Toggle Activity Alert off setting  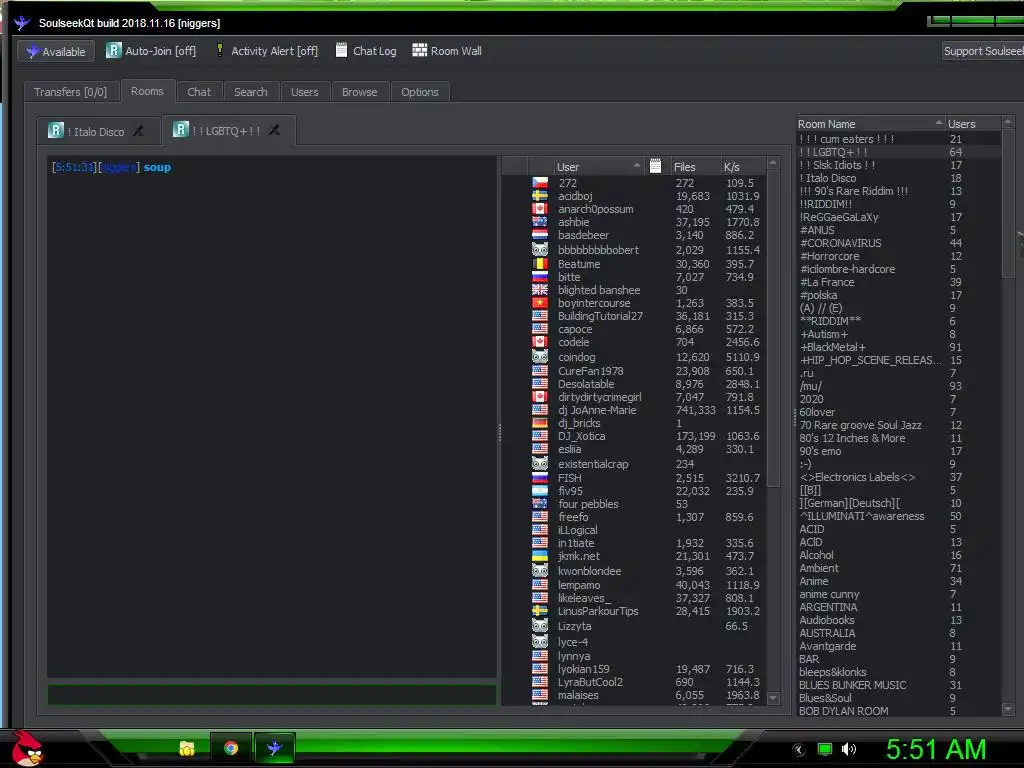click(267, 51)
